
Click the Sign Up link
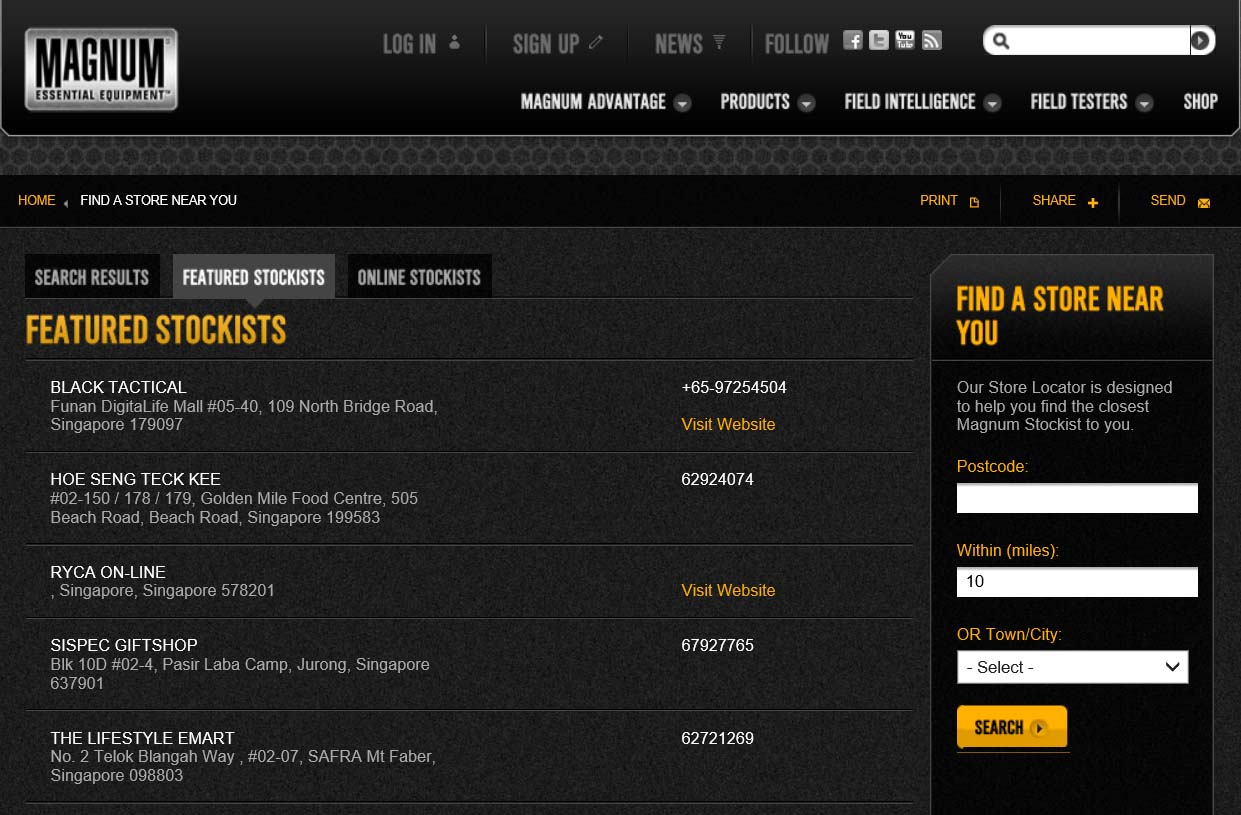click(558, 44)
